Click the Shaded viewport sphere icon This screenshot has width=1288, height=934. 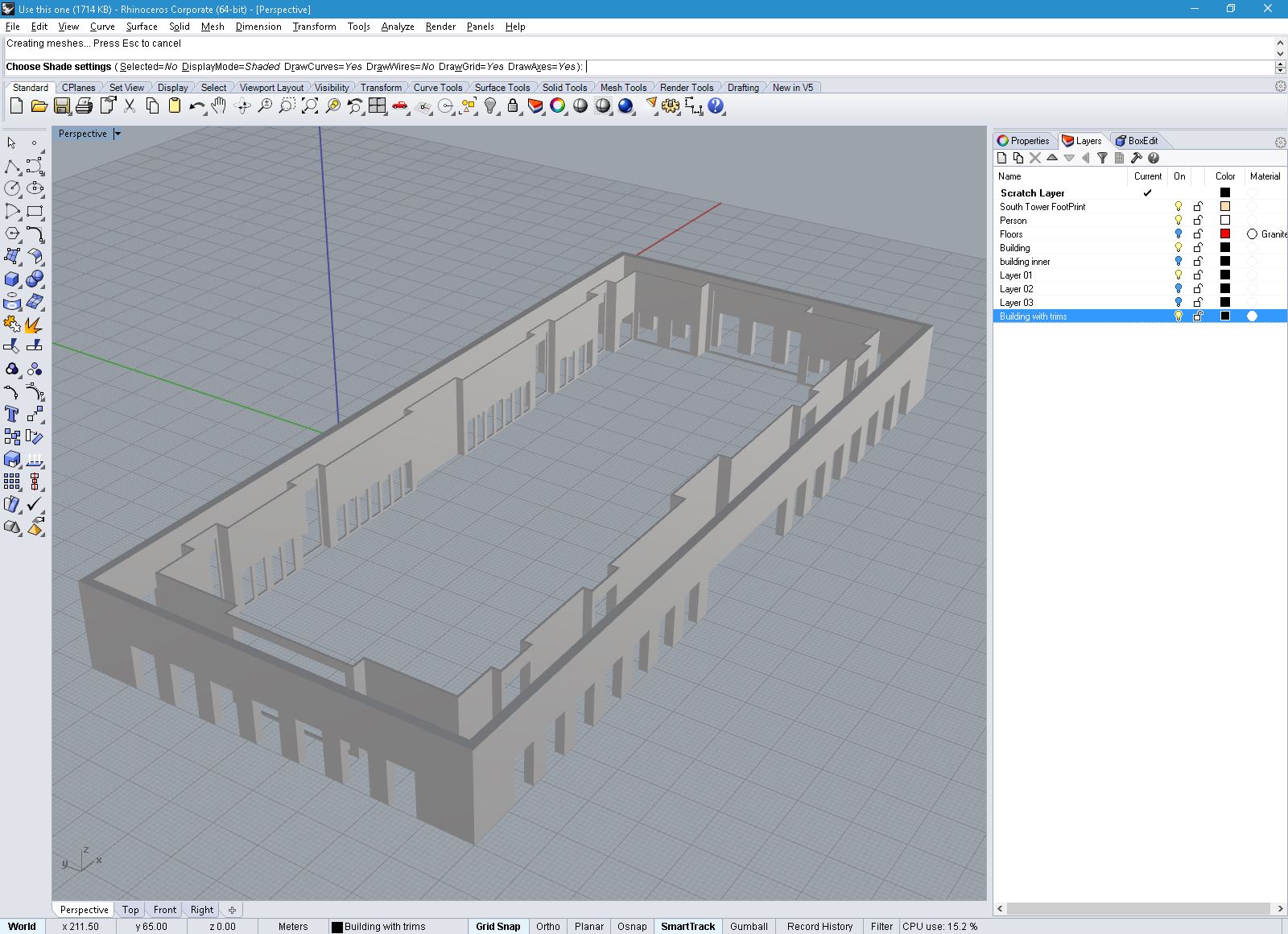point(580,105)
